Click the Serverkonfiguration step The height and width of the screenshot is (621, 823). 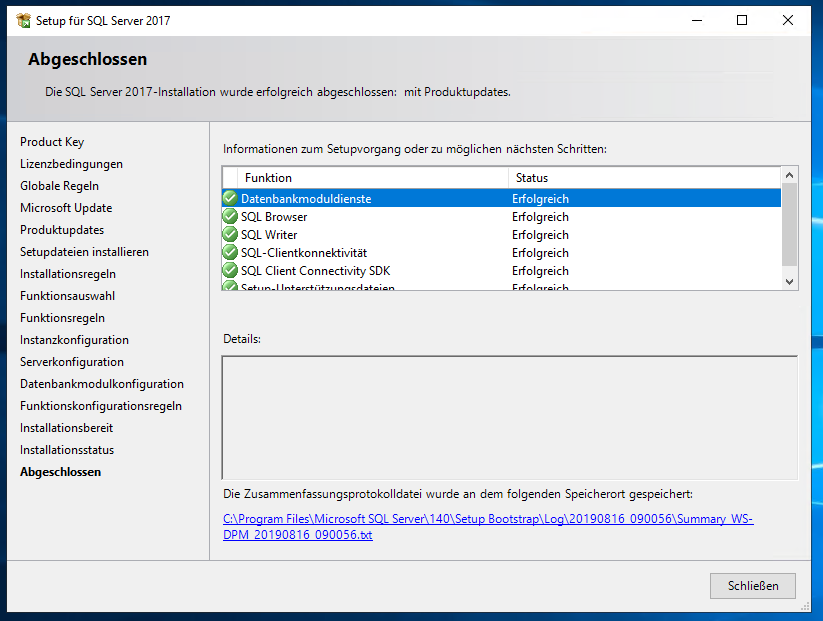coord(72,362)
